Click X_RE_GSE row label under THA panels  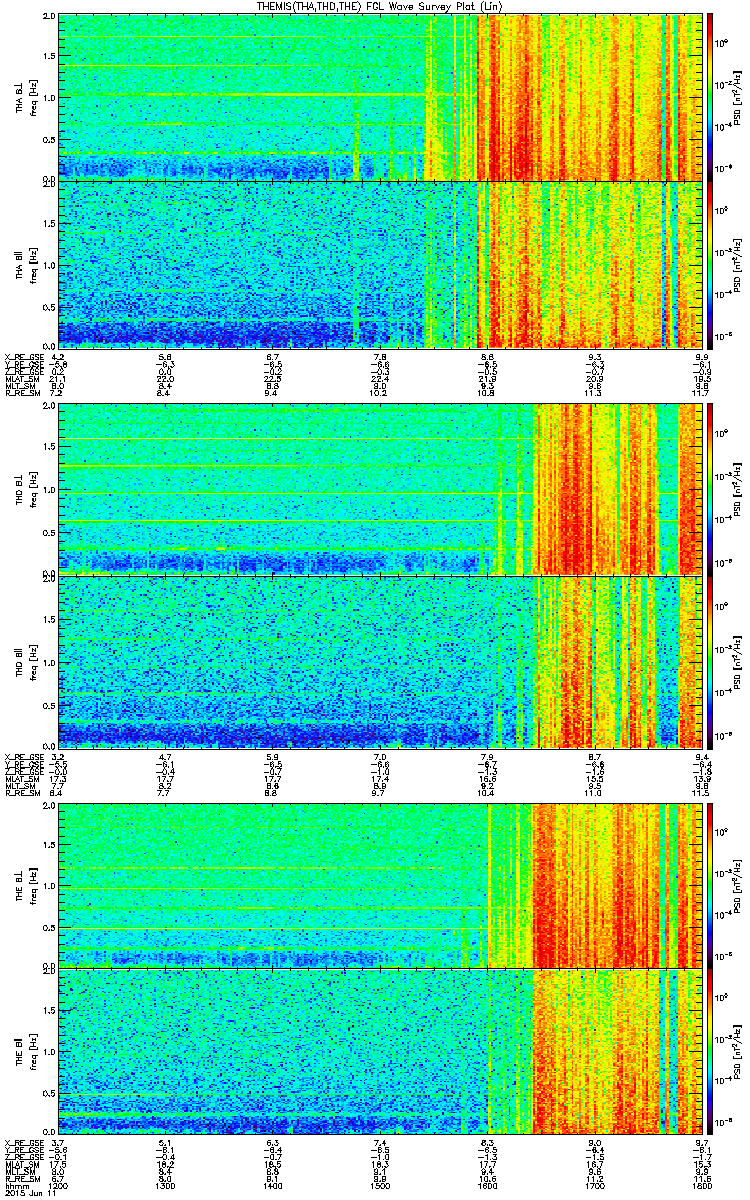click(23, 356)
